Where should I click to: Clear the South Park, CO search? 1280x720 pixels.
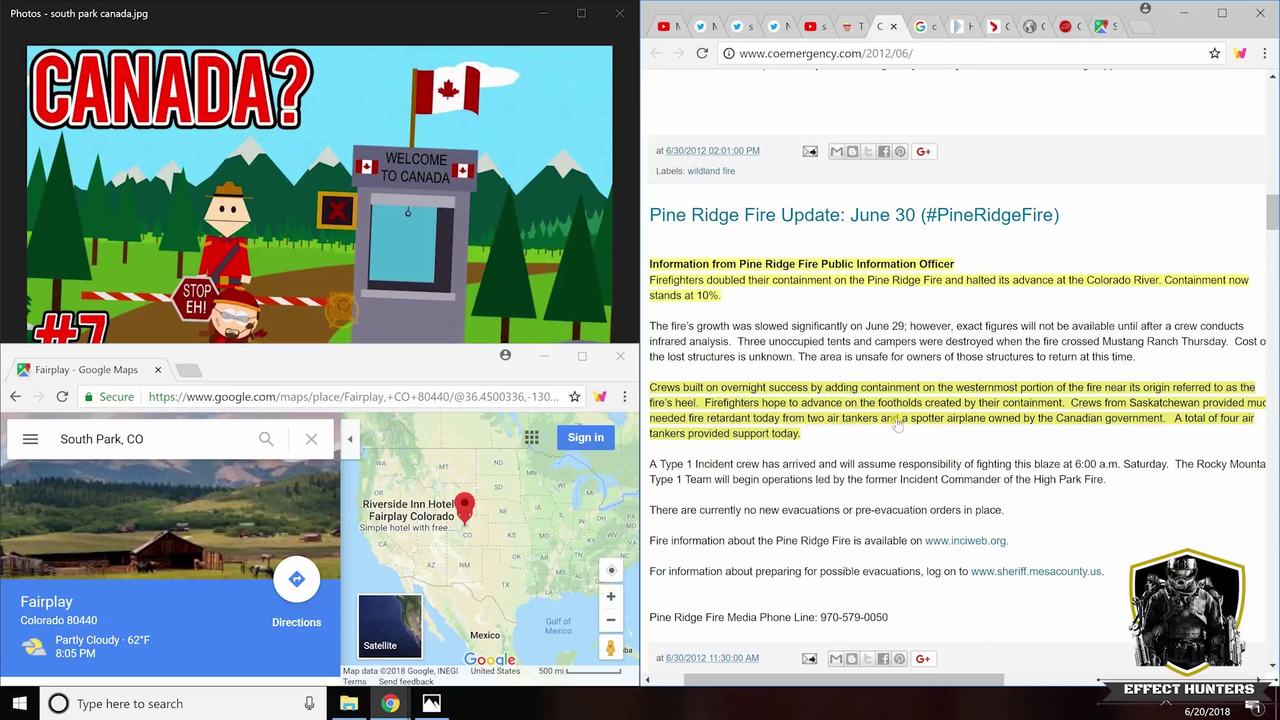click(x=311, y=439)
